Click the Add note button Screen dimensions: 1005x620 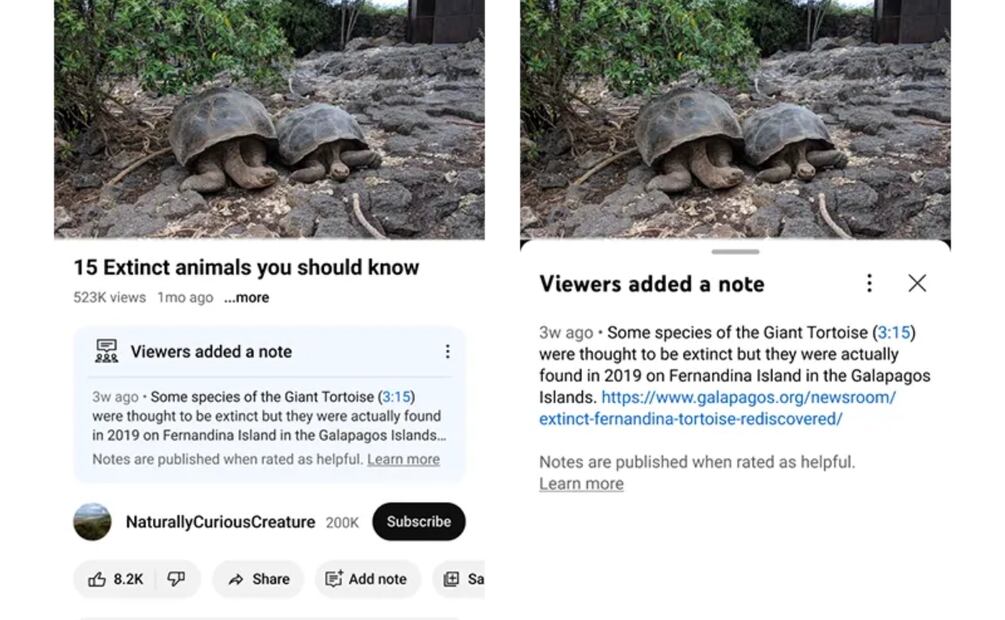pos(366,579)
